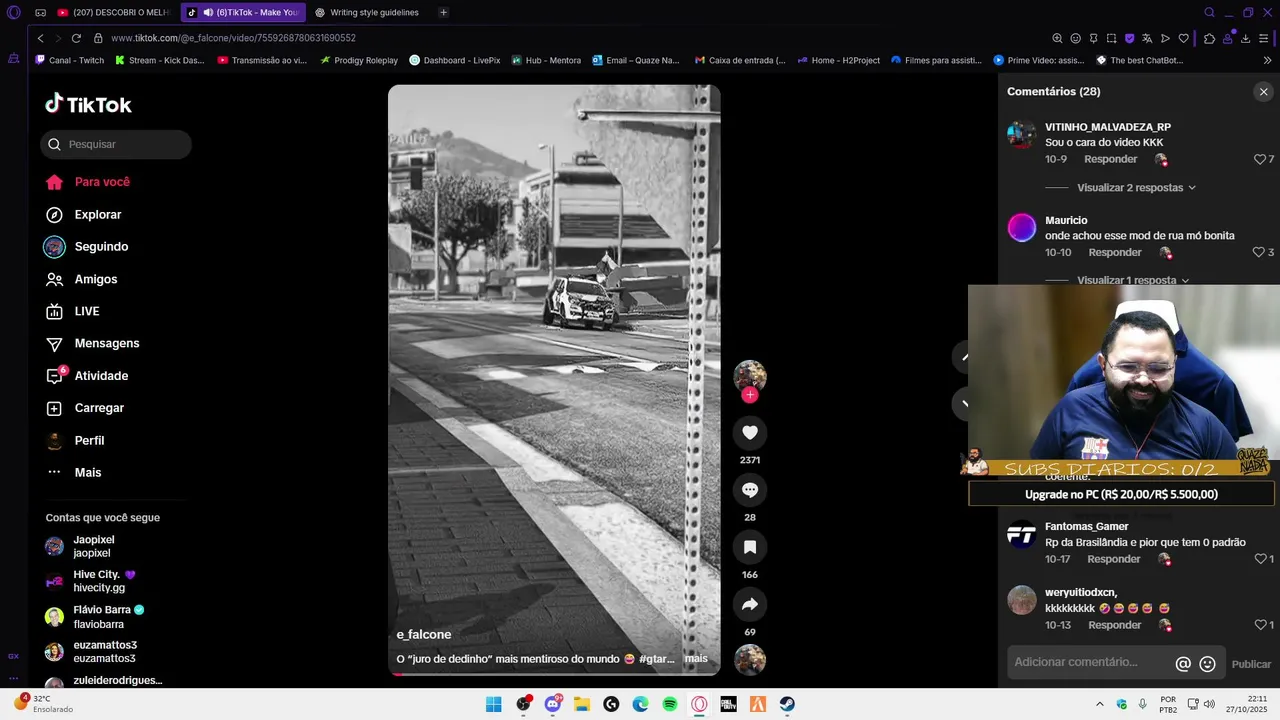Open Discord from the taskbar

[552, 704]
